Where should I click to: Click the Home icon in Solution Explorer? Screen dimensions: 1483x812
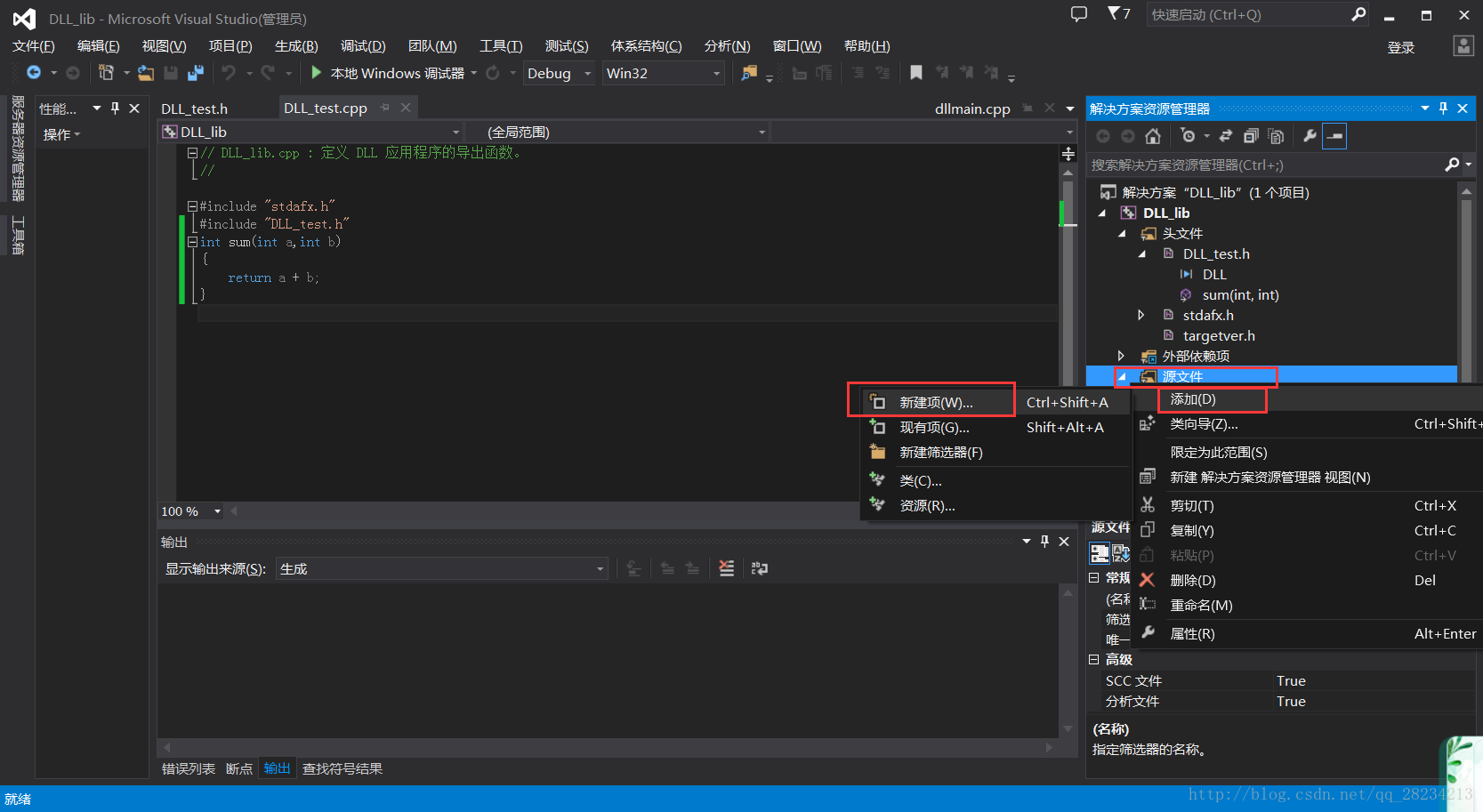tap(1153, 136)
